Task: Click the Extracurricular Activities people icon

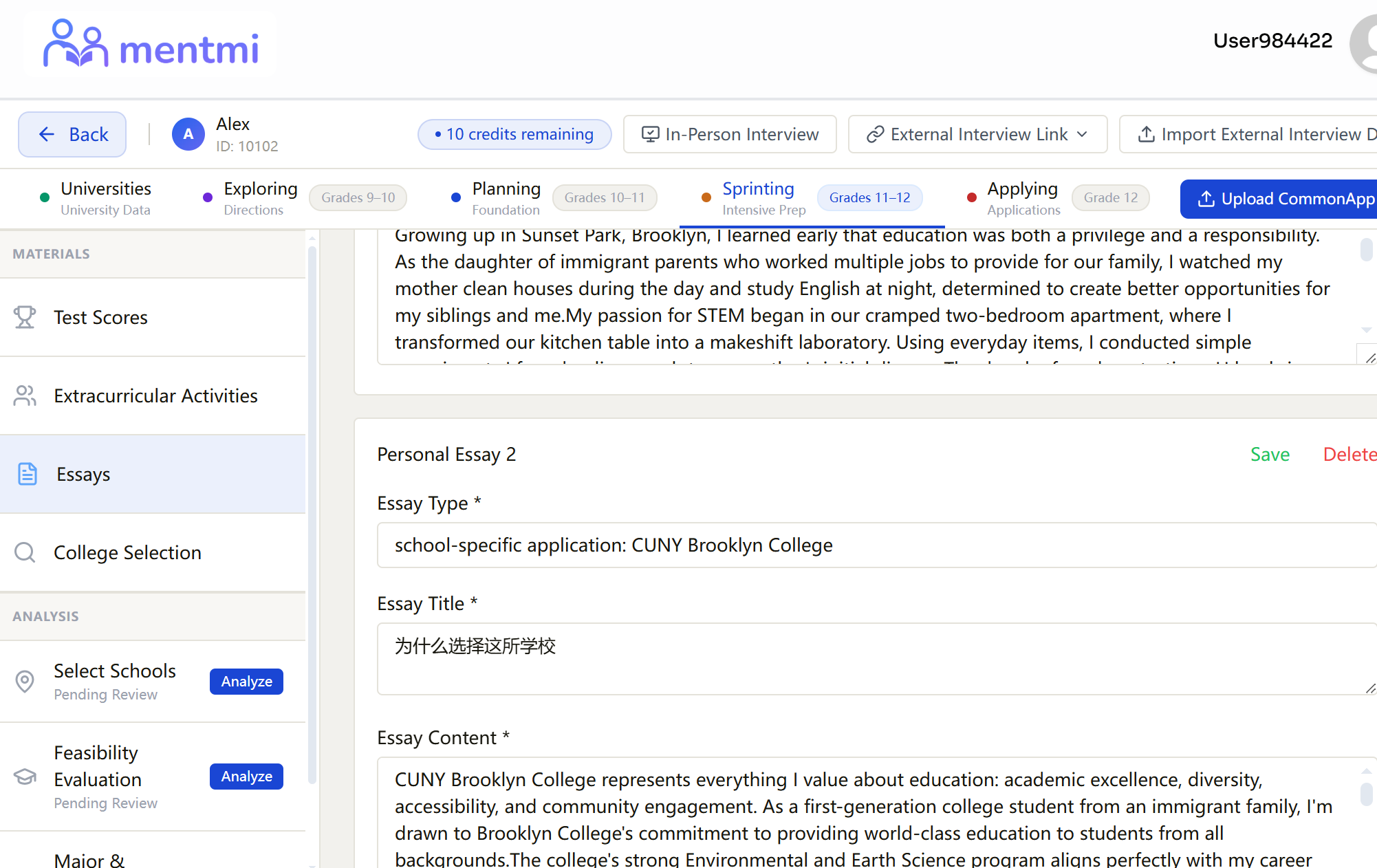Action: 25,395
